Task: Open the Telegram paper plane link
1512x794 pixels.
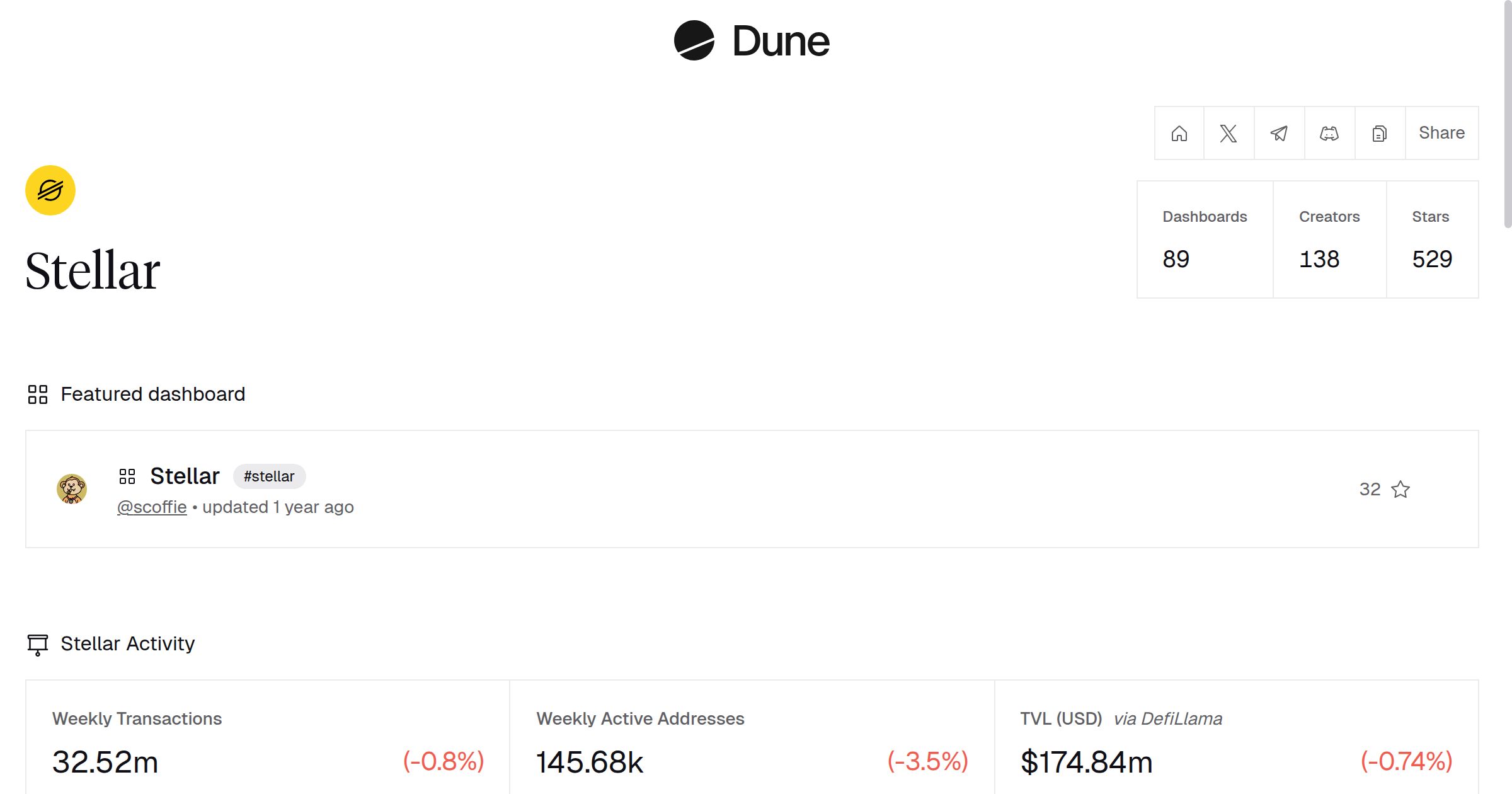Action: (1279, 133)
